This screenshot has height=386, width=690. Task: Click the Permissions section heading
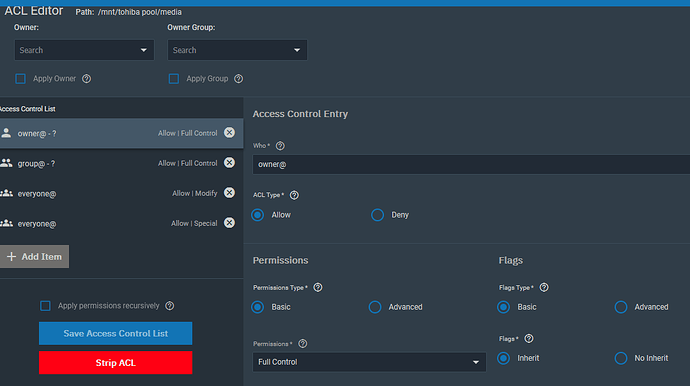pyautogui.click(x=280, y=260)
